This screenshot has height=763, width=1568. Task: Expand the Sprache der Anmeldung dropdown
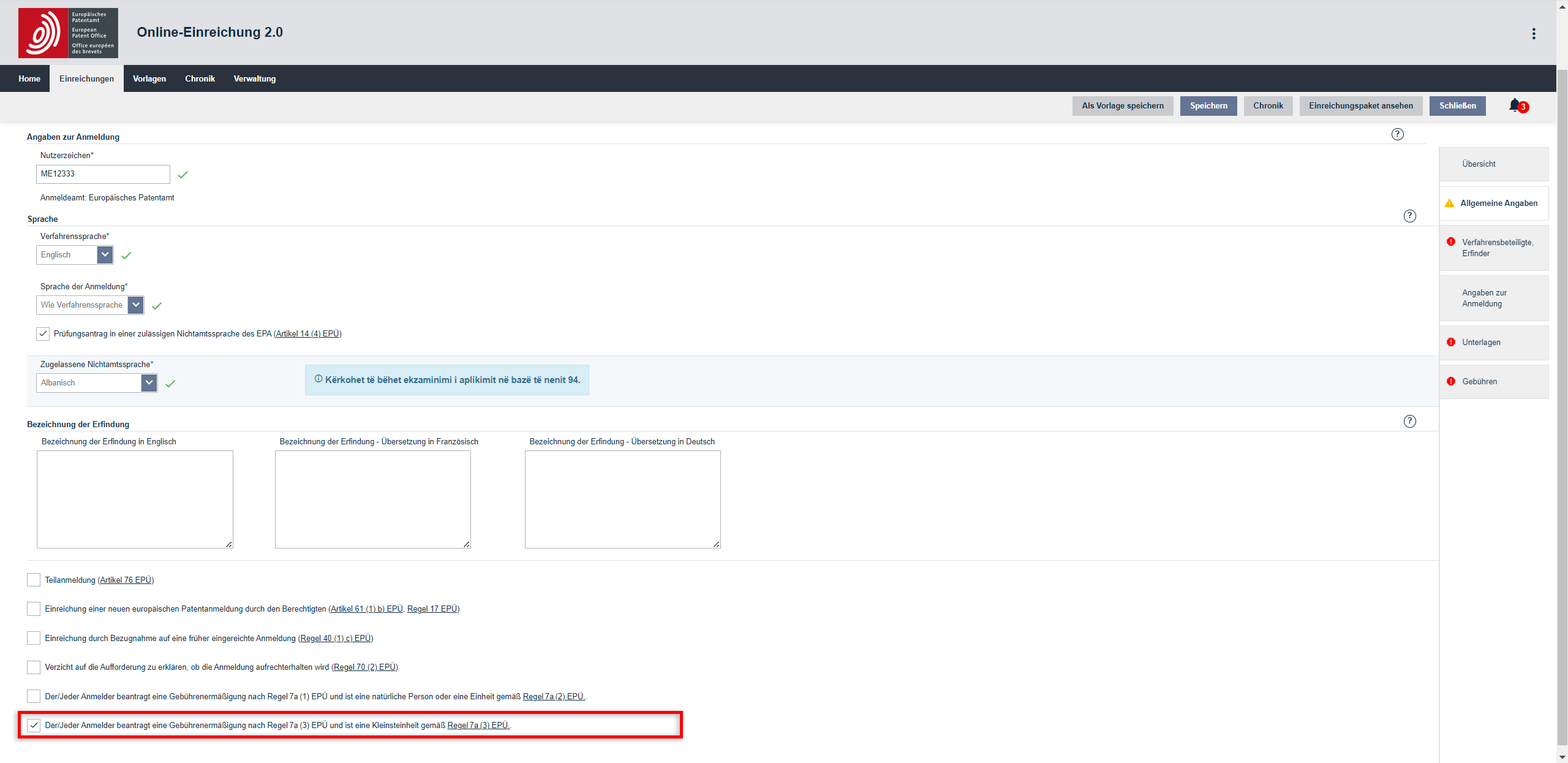click(x=136, y=305)
